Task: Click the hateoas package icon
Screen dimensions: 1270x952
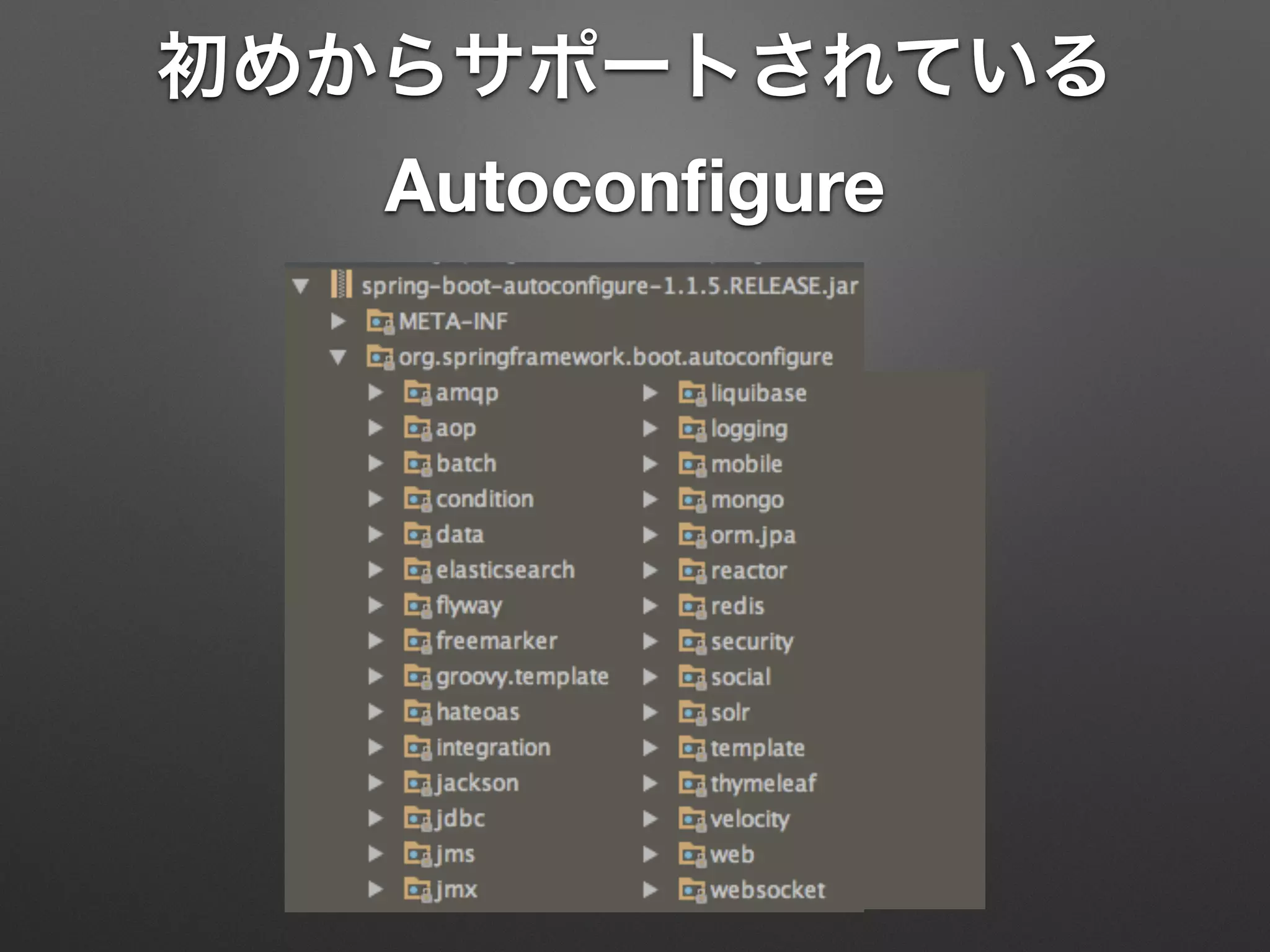Action: [x=417, y=712]
